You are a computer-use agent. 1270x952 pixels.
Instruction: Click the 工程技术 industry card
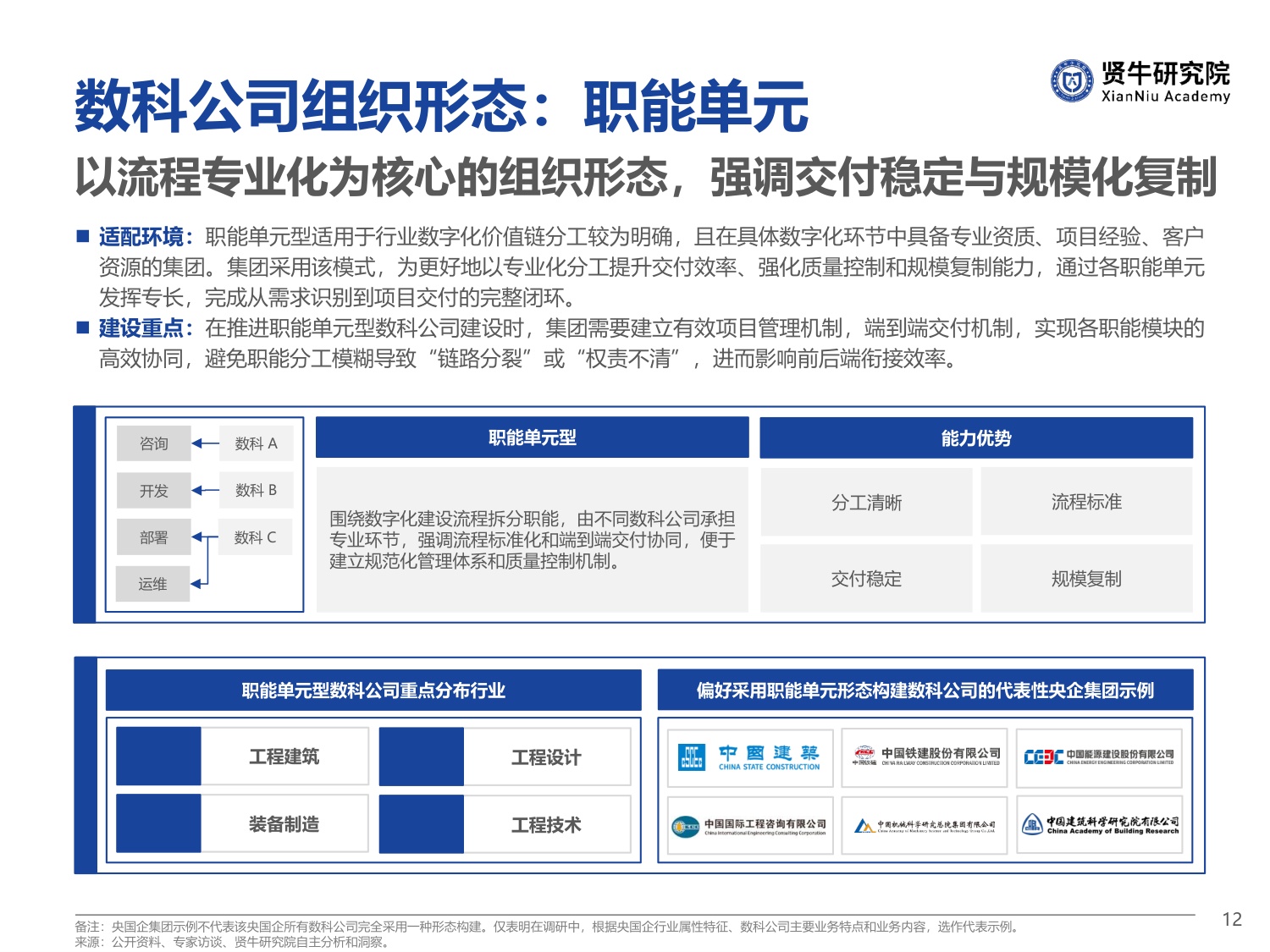[x=505, y=823]
